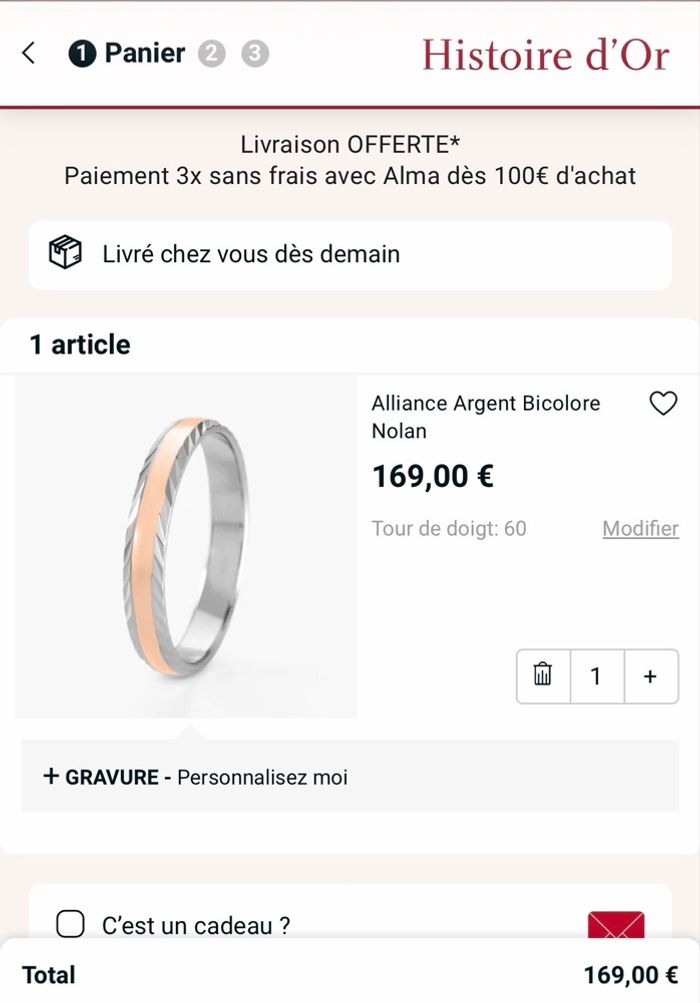The width and height of the screenshot is (700, 1003).
Task: Tap the Total price bar
Action: (350, 975)
